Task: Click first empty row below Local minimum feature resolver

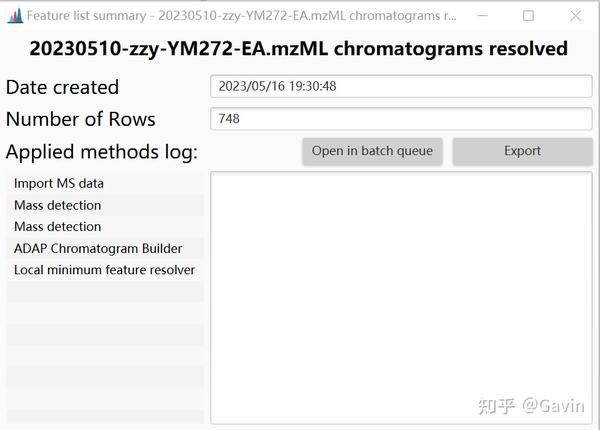Action: click(104, 292)
